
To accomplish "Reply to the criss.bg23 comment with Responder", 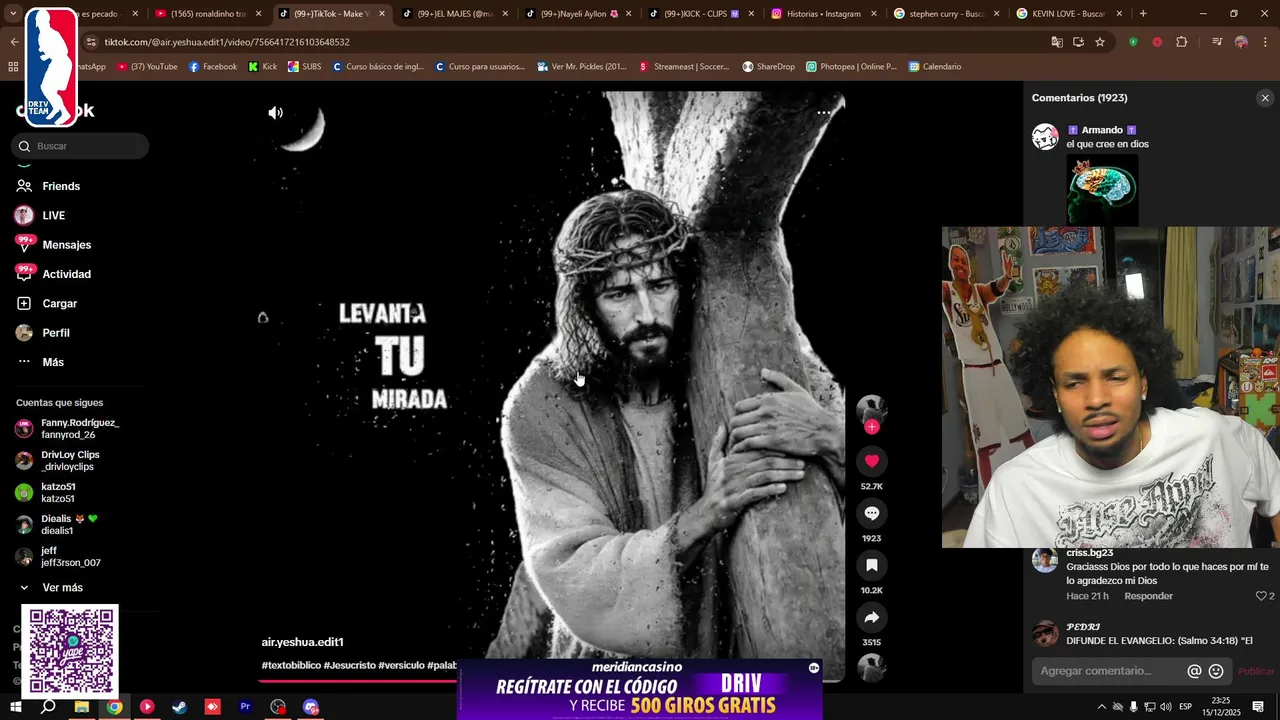I will [x=1148, y=596].
